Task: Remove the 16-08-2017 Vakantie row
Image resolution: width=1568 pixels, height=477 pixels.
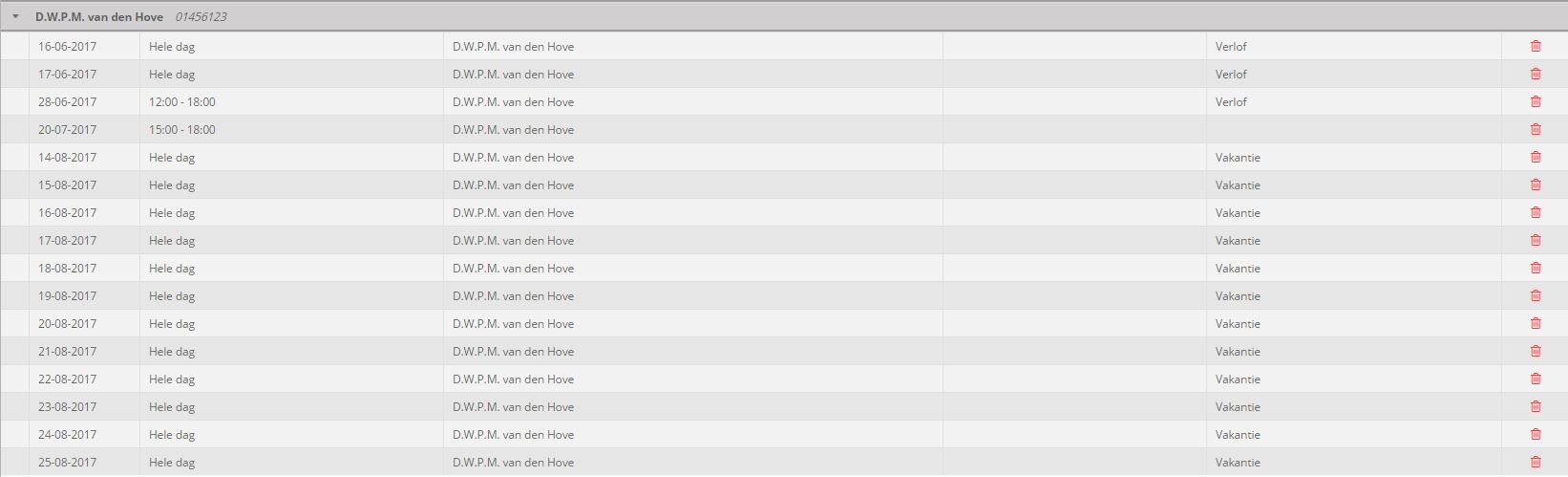Action: tap(1536, 212)
